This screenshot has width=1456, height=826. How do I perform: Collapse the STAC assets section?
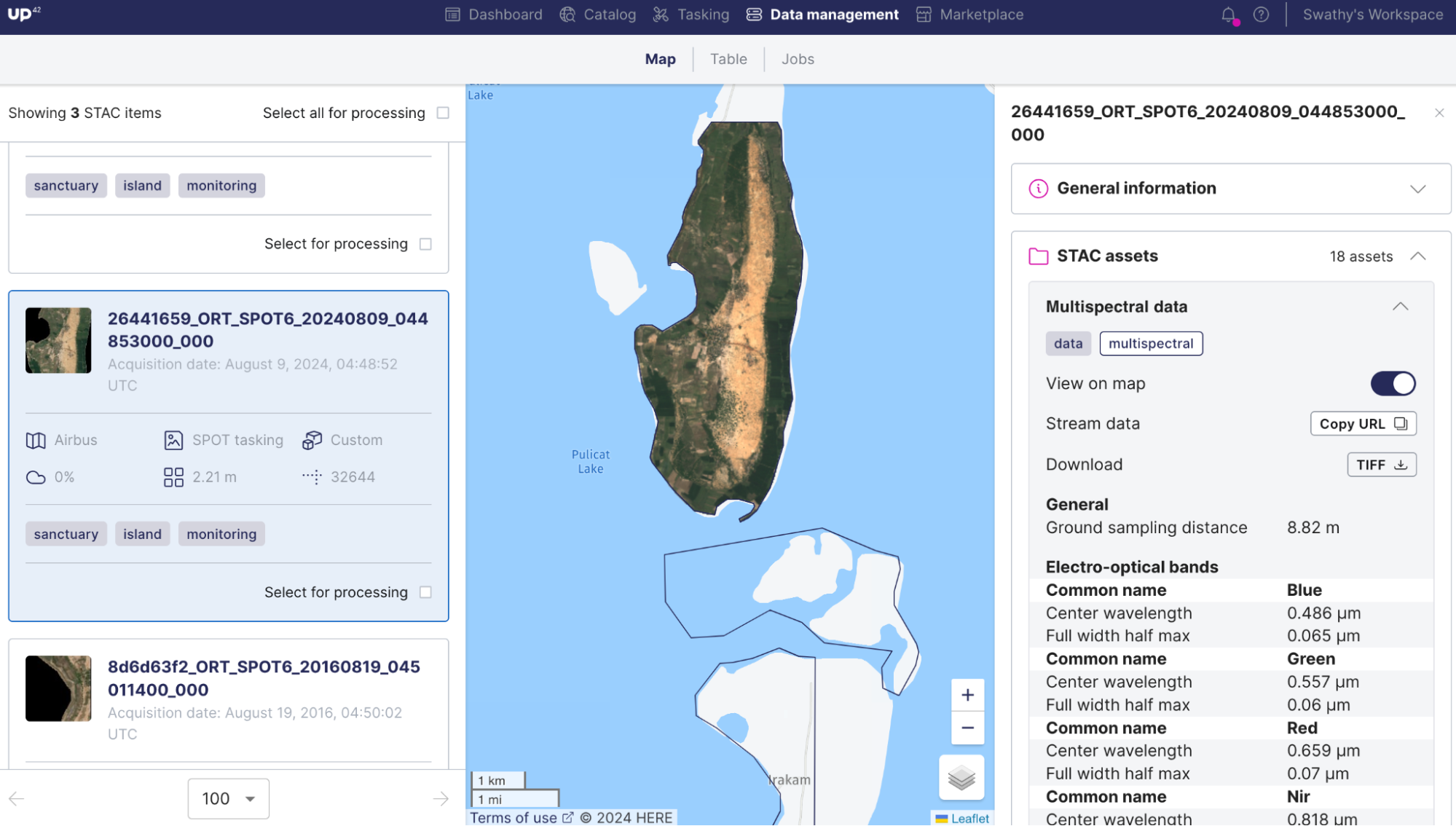(1417, 256)
